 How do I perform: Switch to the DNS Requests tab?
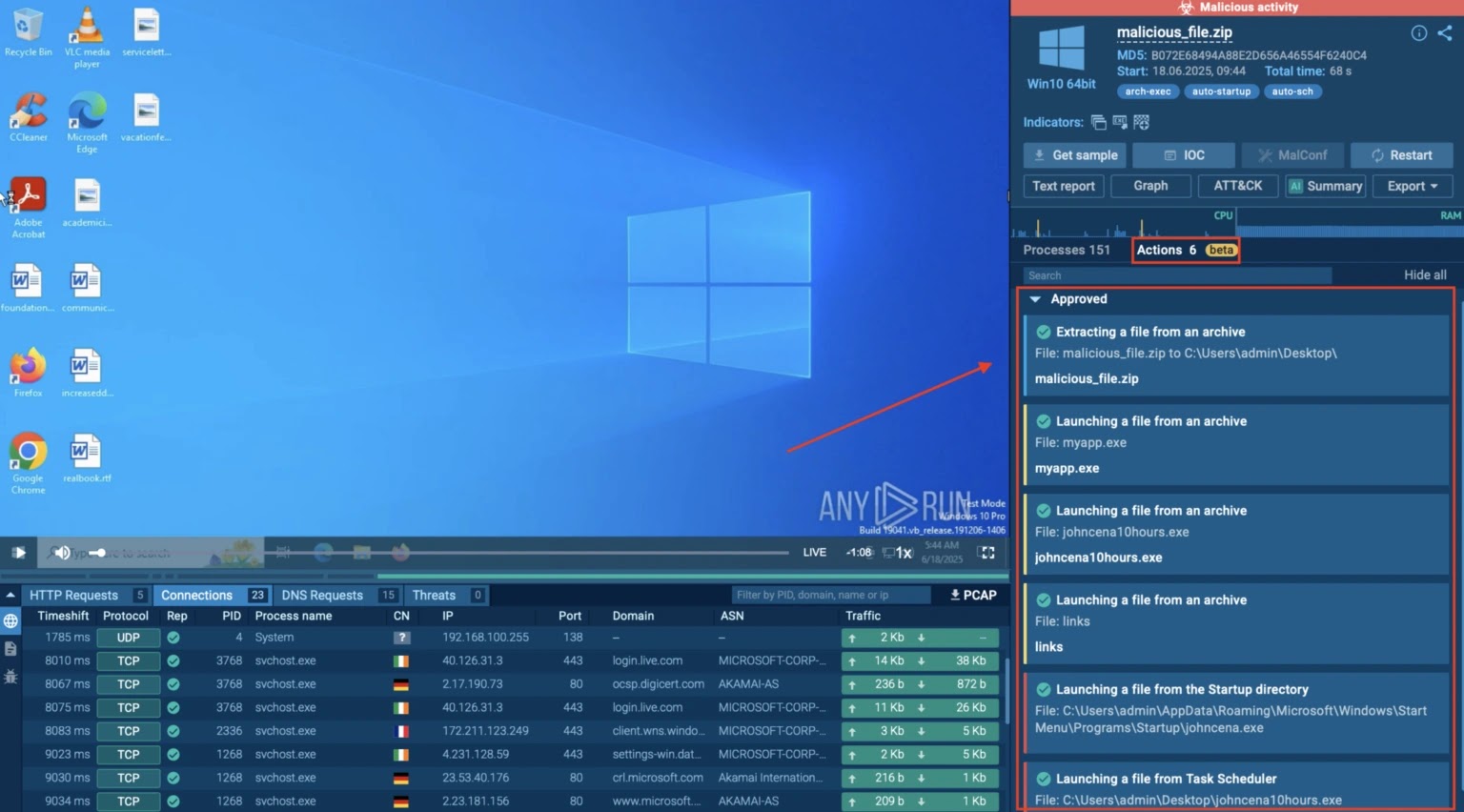click(x=322, y=595)
